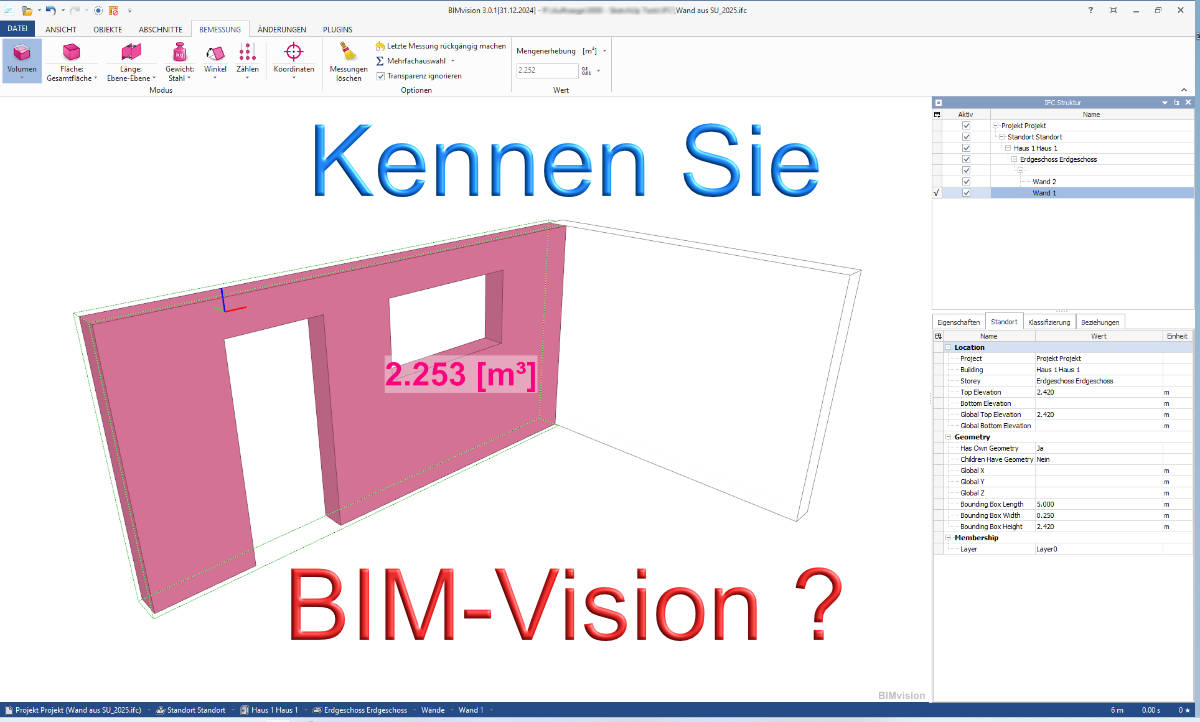Switch to the Eigenschaften tab
The width and height of the screenshot is (1200, 722).
pyautogui.click(x=958, y=322)
